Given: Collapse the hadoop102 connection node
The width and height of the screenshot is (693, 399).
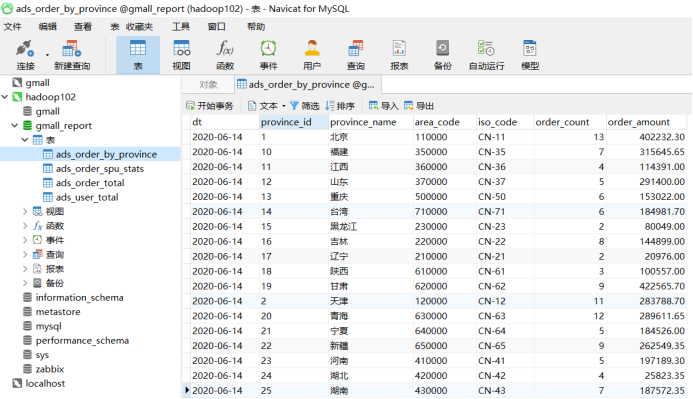Looking at the screenshot, I should coord(5,97).
